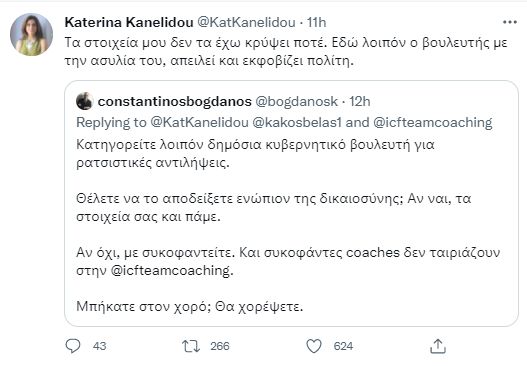Click the 624 likes count
Screen dimensions: 527x366
pyautogui.click(x=343, y=346)
